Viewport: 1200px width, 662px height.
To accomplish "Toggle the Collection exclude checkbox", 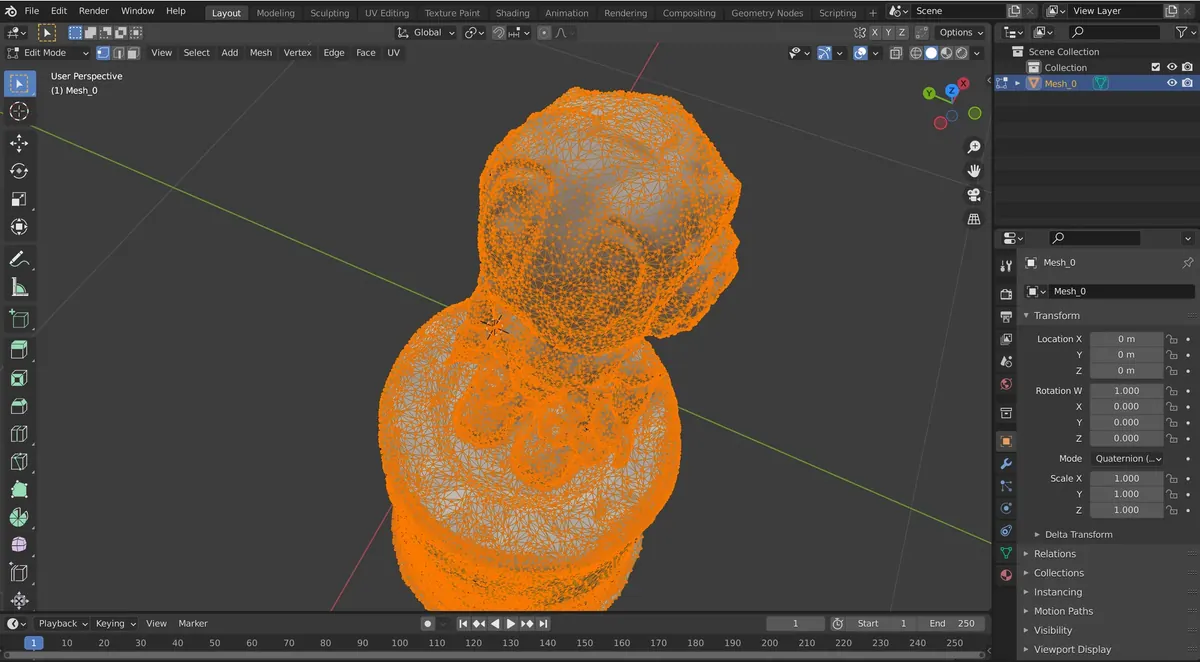I will (1156, 67).
